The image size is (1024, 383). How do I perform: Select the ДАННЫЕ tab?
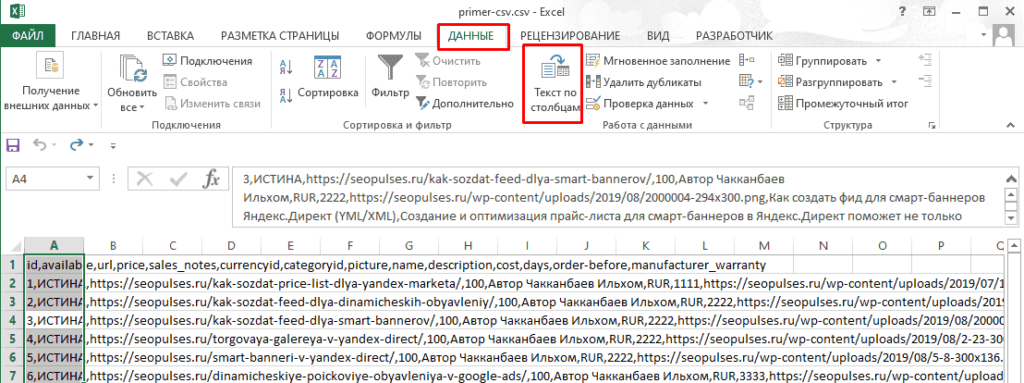pos(471,36)
